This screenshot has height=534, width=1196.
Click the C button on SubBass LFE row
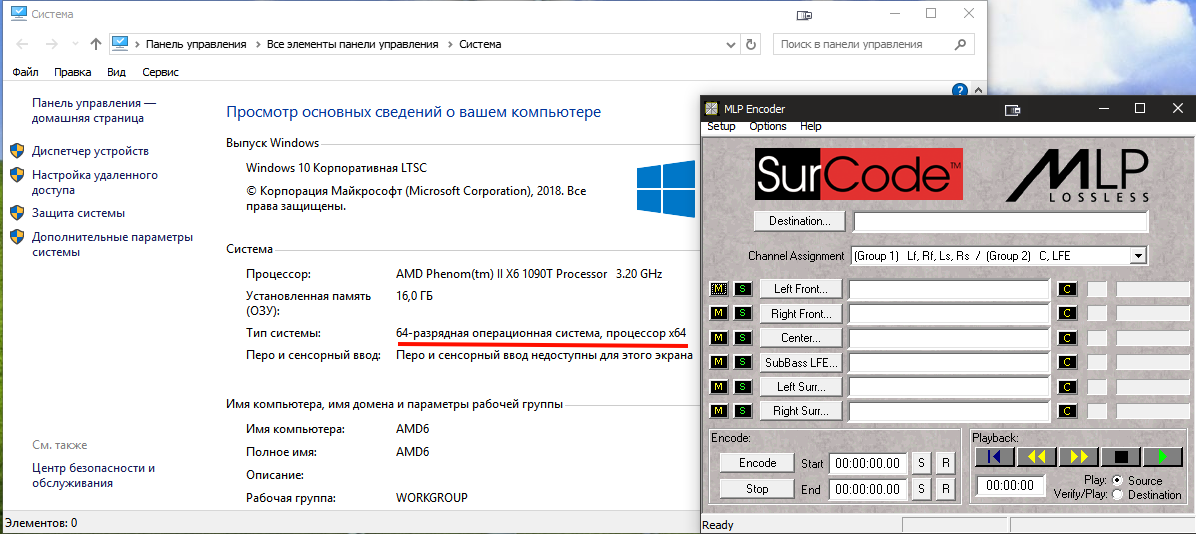[x=1067, y=362]
